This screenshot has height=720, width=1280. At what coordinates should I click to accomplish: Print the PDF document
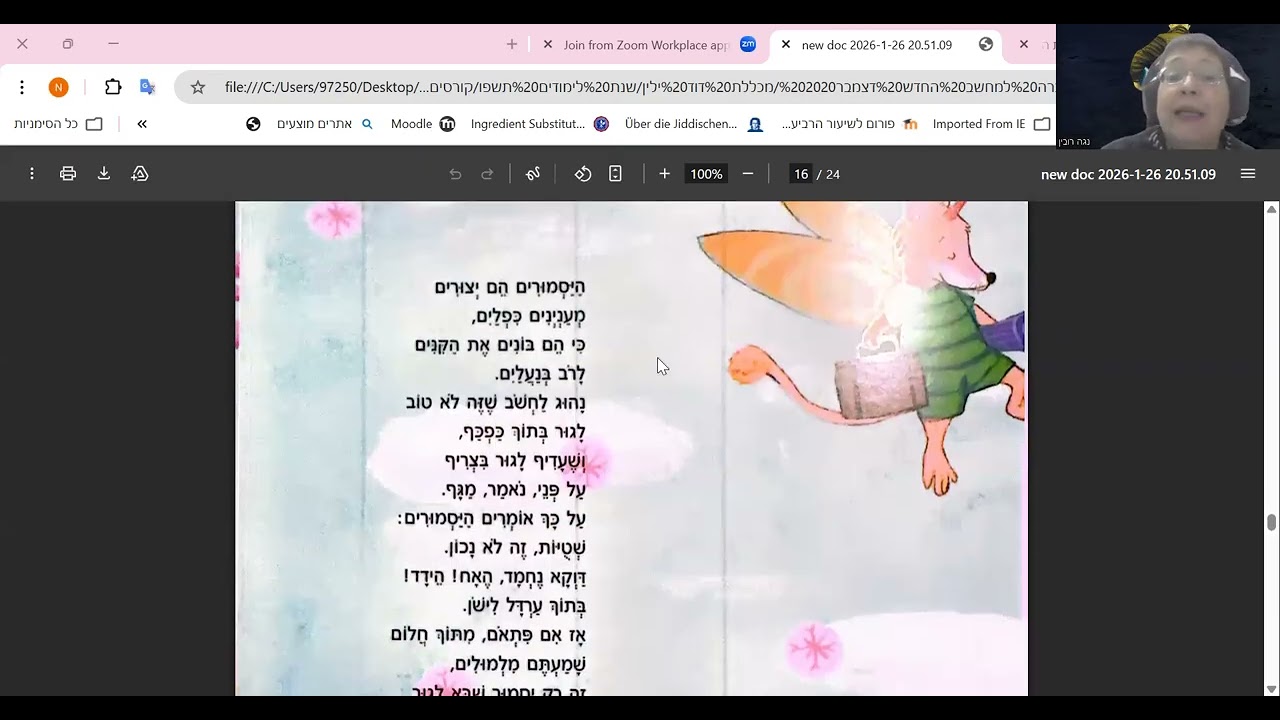pos(68,174)
